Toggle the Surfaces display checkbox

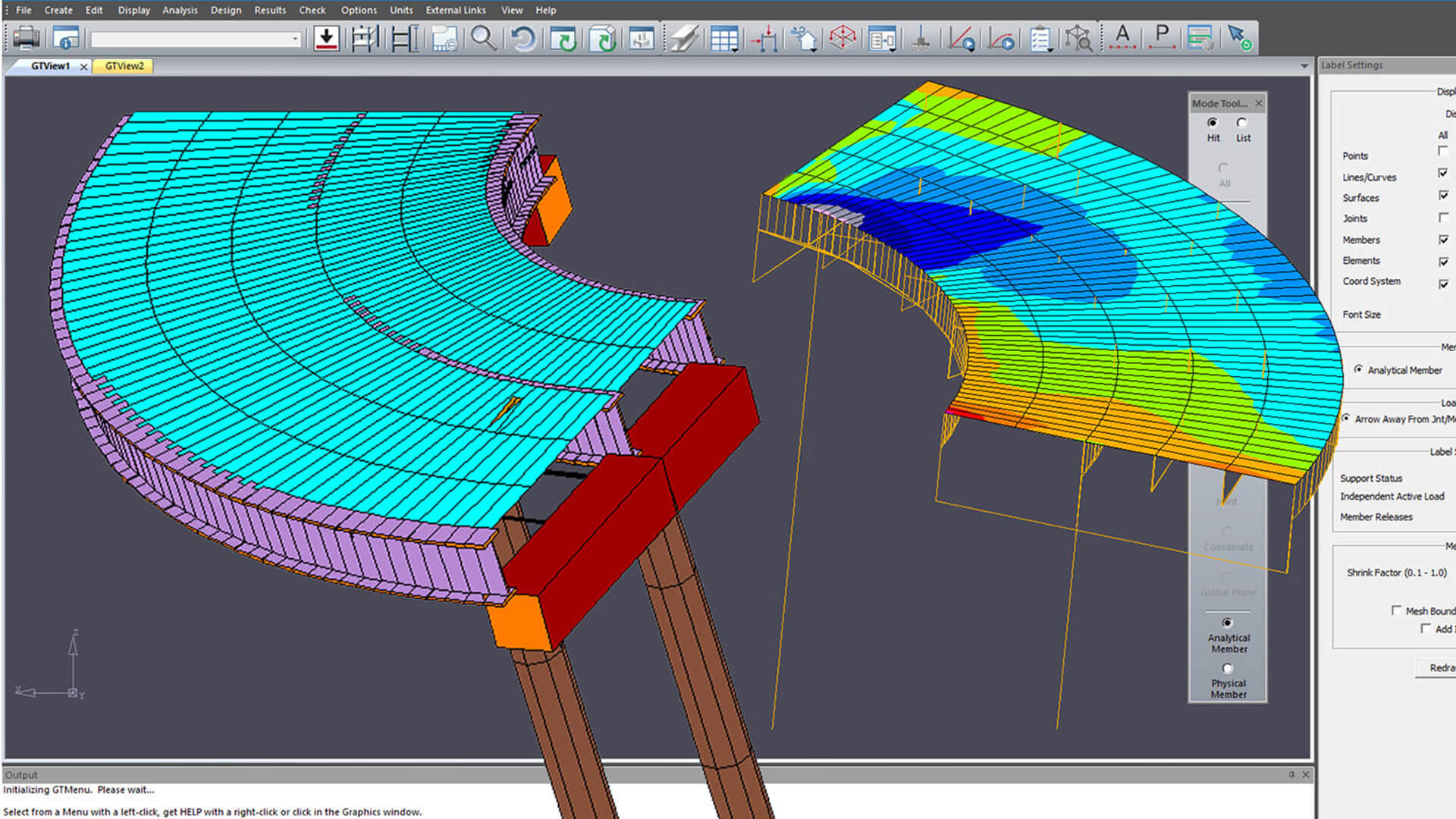pyautogui.click(x=1443, y=196)
